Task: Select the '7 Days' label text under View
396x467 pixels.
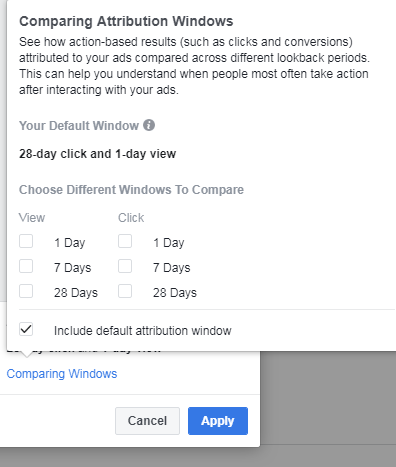Action: click(x=73, y=268)
